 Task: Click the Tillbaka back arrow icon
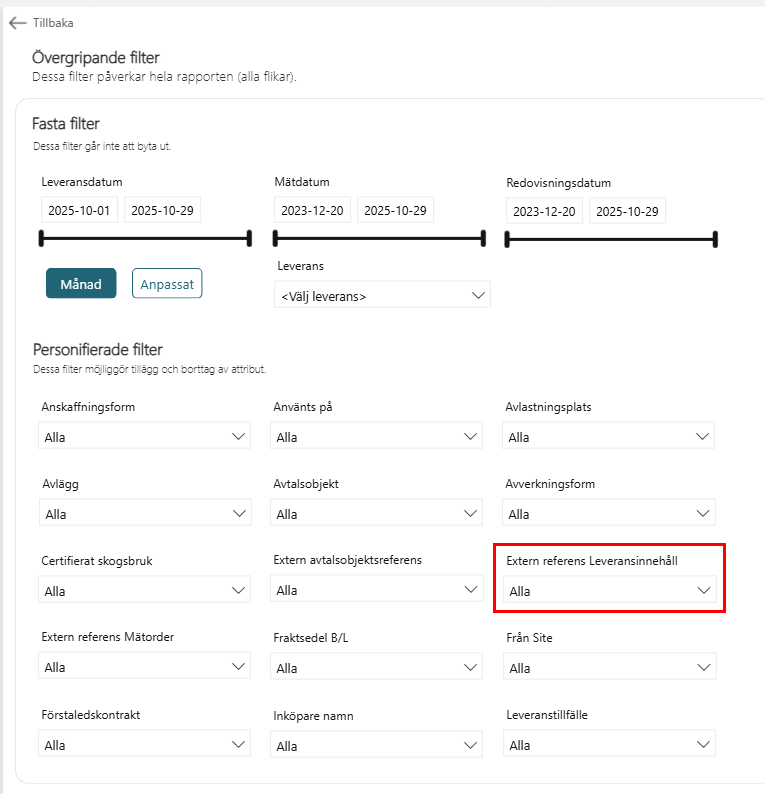[x=17, y=22]
